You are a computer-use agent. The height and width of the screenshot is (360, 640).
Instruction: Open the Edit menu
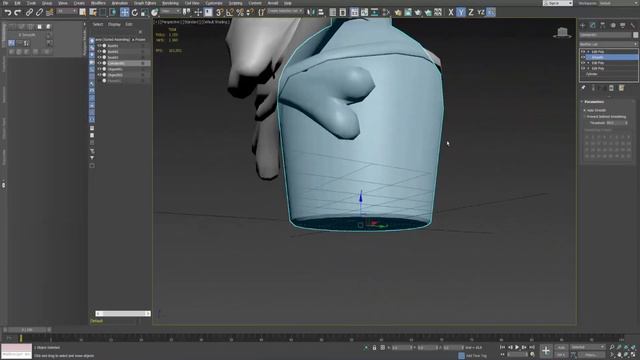18,3
